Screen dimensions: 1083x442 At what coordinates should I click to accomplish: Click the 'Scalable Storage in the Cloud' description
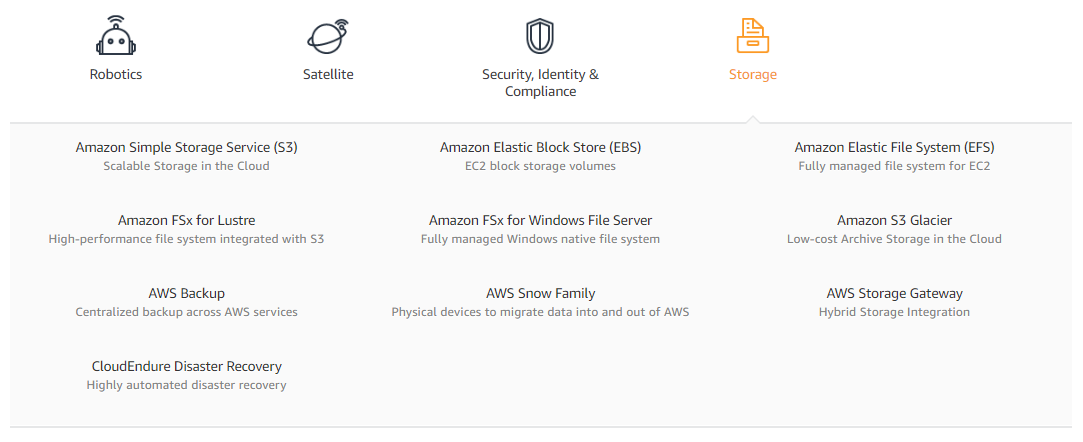(x=186, y=166)
